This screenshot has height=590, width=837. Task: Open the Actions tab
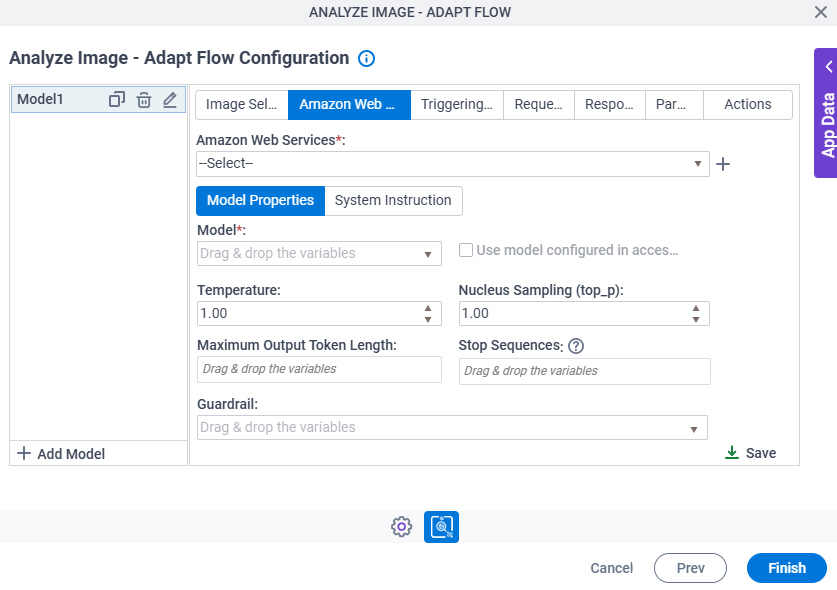[748, 105]
